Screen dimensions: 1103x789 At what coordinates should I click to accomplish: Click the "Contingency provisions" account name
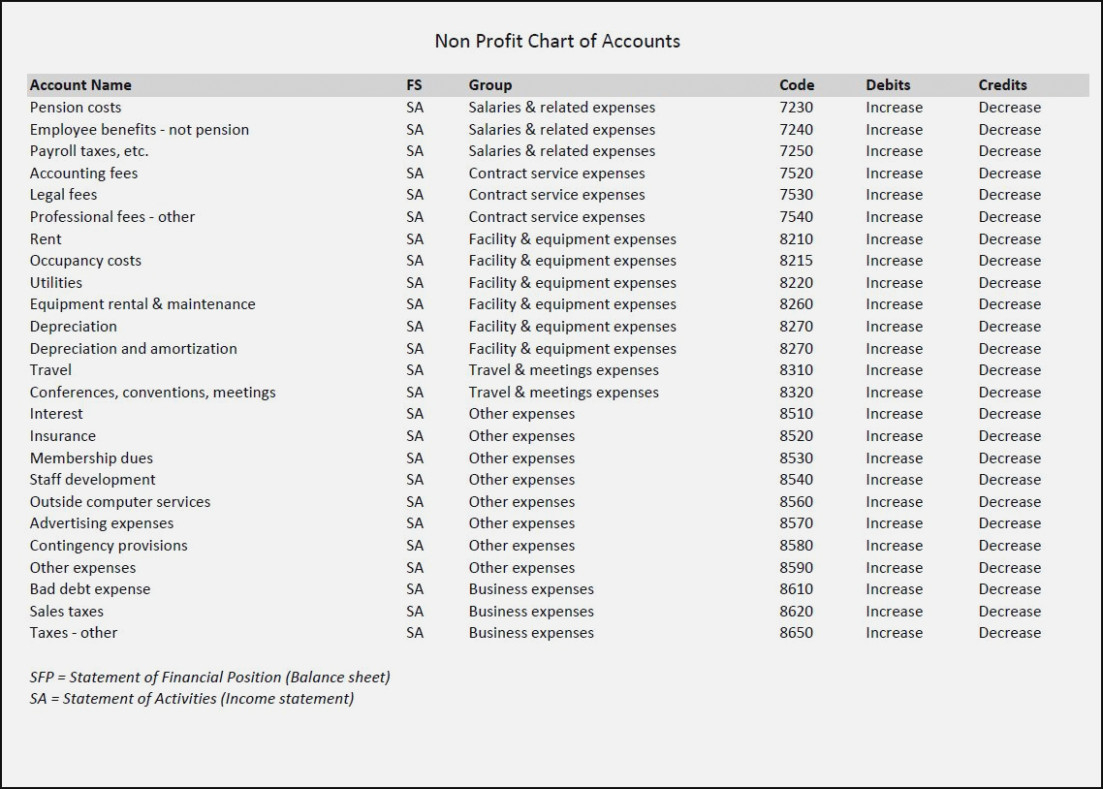108,545
